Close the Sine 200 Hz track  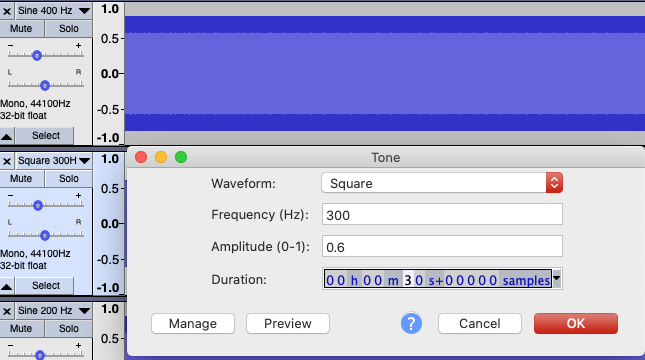7,311
